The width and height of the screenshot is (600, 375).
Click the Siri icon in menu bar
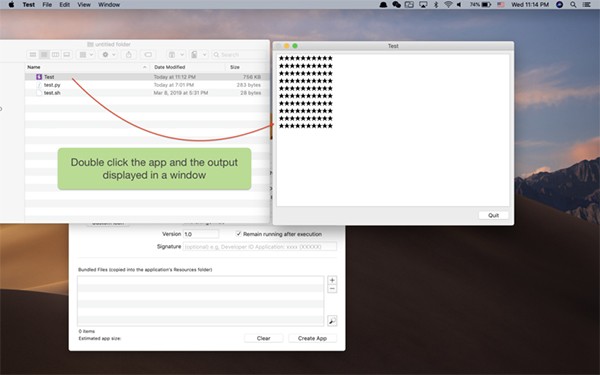pos(559,5)
